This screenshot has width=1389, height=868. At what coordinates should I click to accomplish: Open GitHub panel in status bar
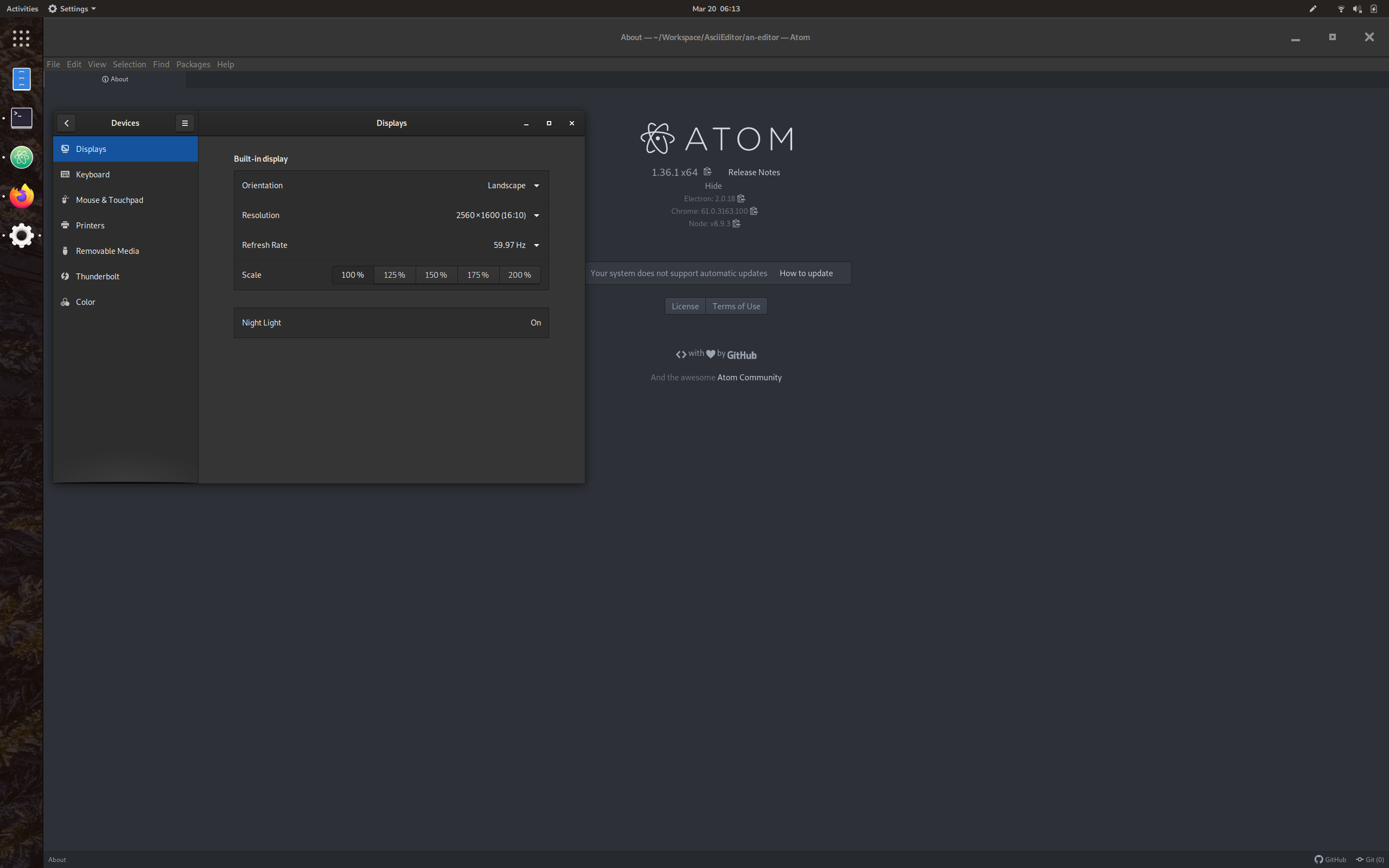click(1330, 859)
